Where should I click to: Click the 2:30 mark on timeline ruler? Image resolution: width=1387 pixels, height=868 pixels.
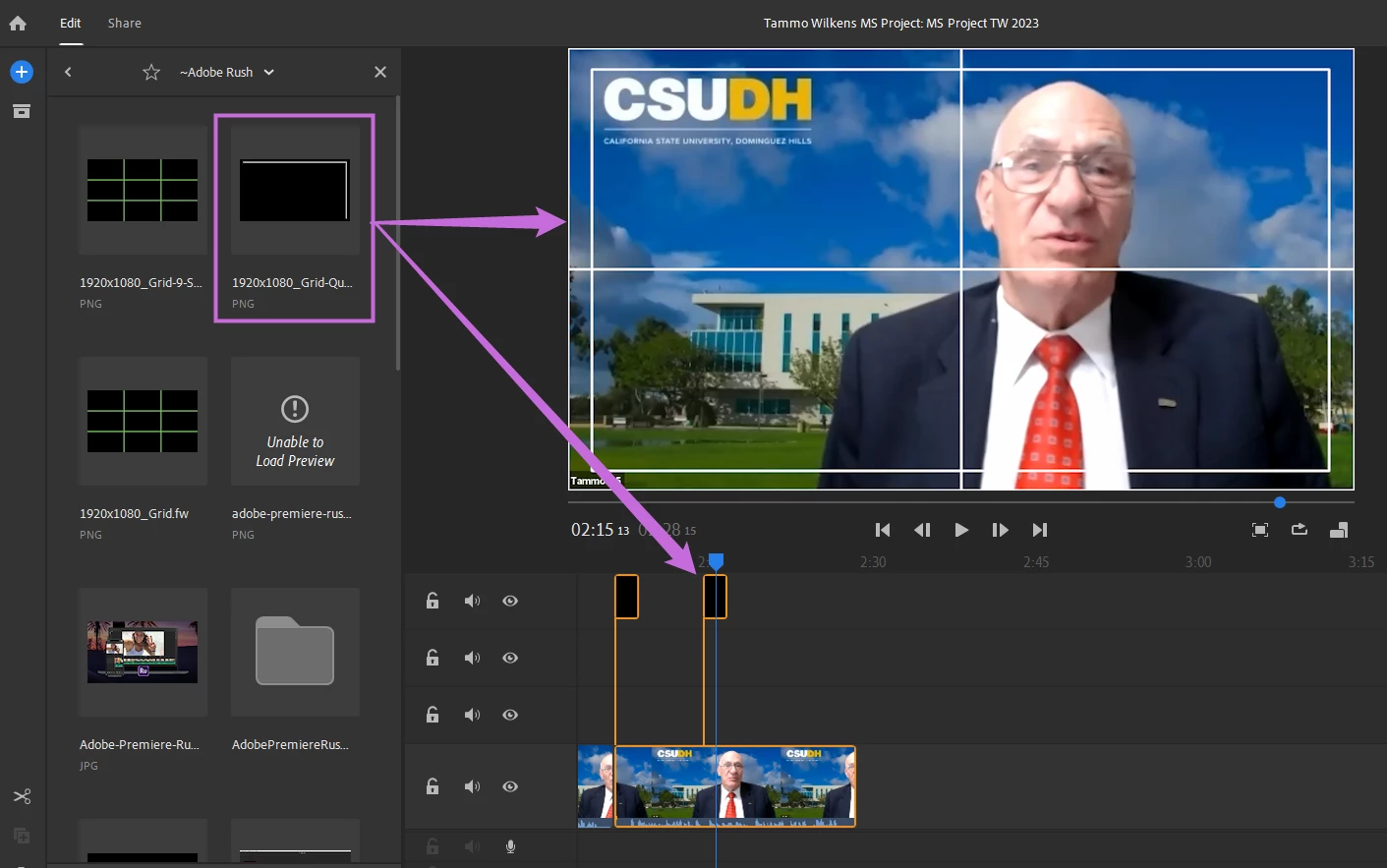tap(873, 562)
